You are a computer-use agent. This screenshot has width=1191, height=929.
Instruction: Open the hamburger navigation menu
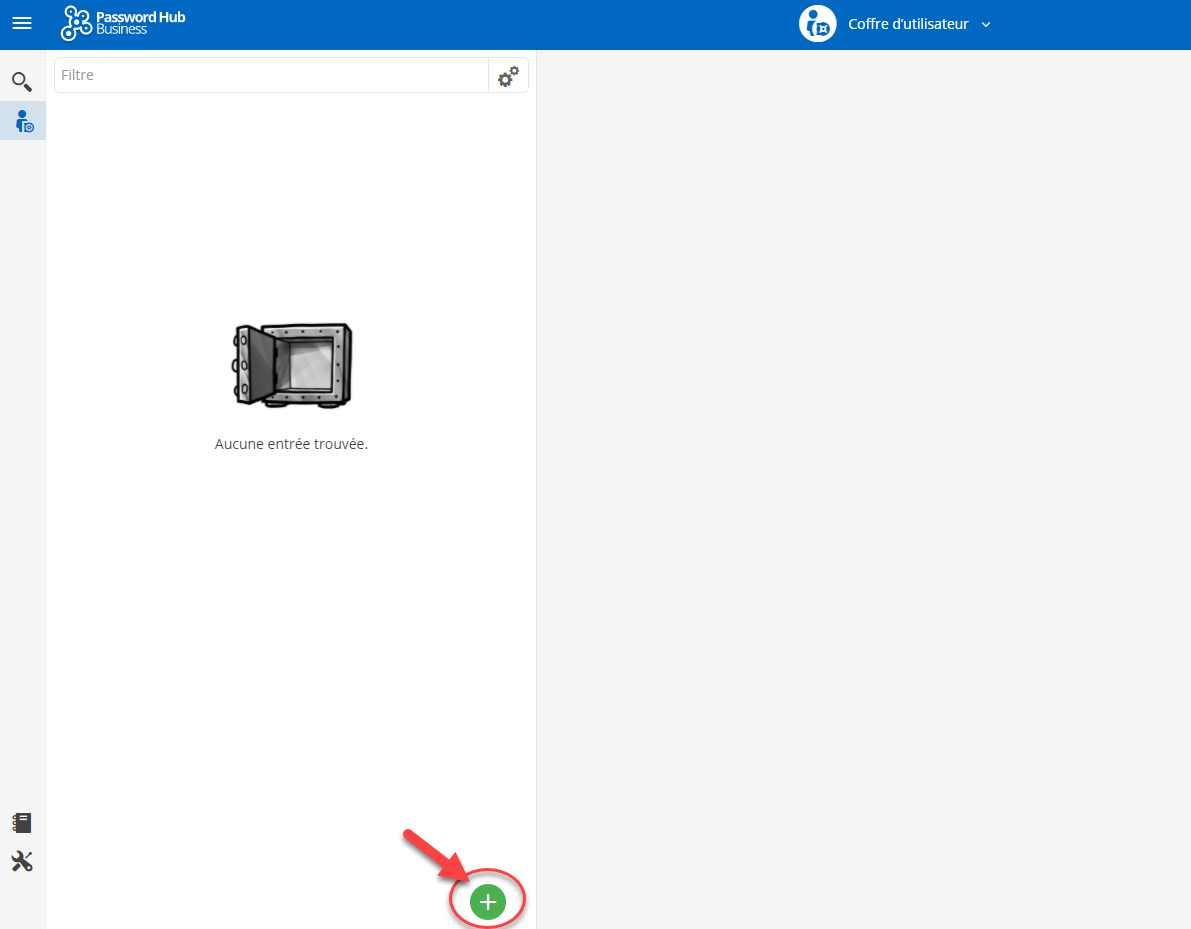click(22, 23)
